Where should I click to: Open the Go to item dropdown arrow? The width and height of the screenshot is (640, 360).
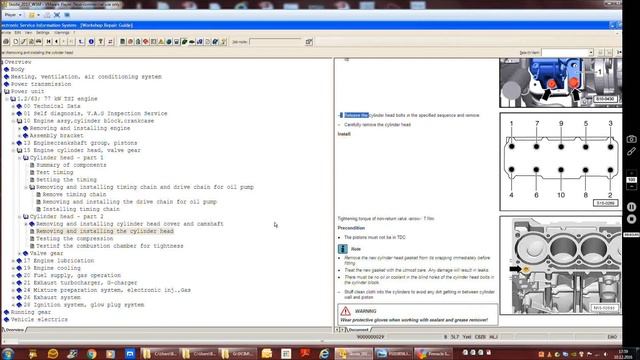coord(591,52)
